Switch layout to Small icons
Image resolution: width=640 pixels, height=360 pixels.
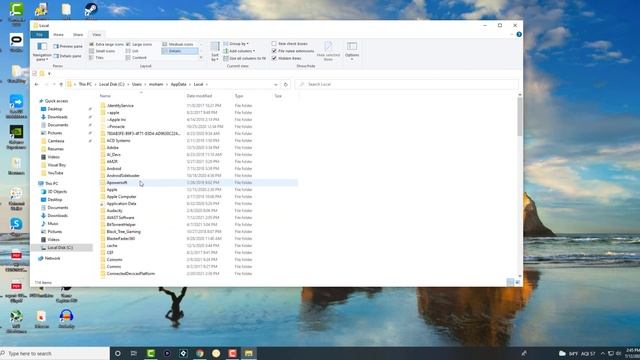[x=102, y=51]
